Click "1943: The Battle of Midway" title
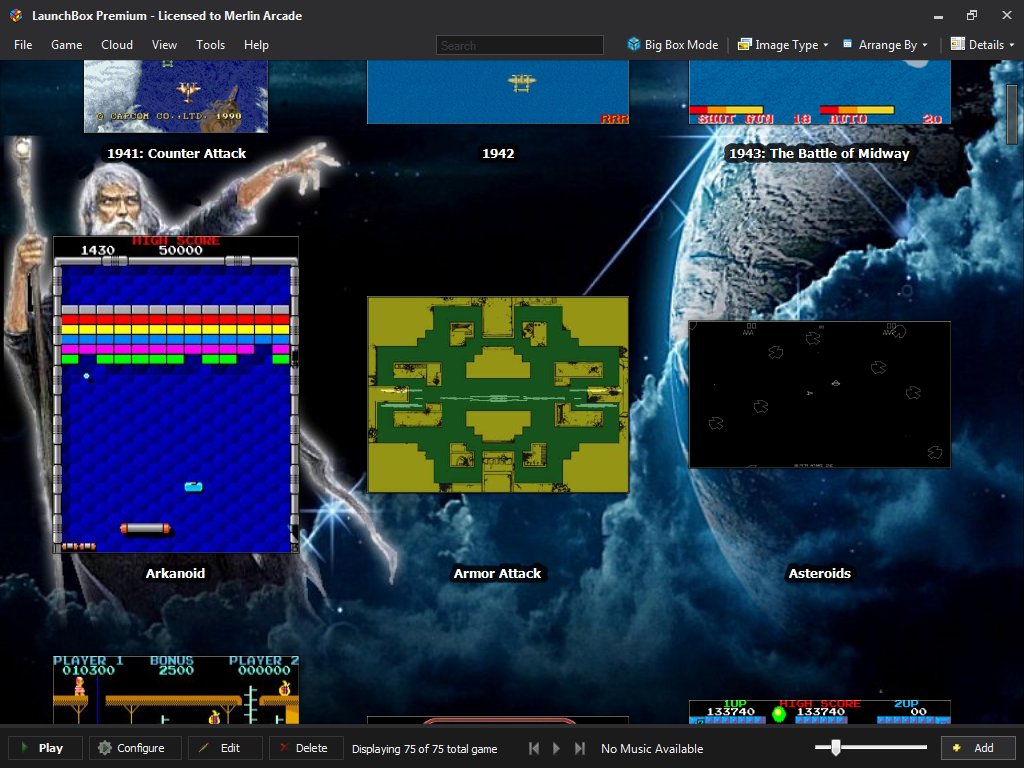 pos(819,153)
